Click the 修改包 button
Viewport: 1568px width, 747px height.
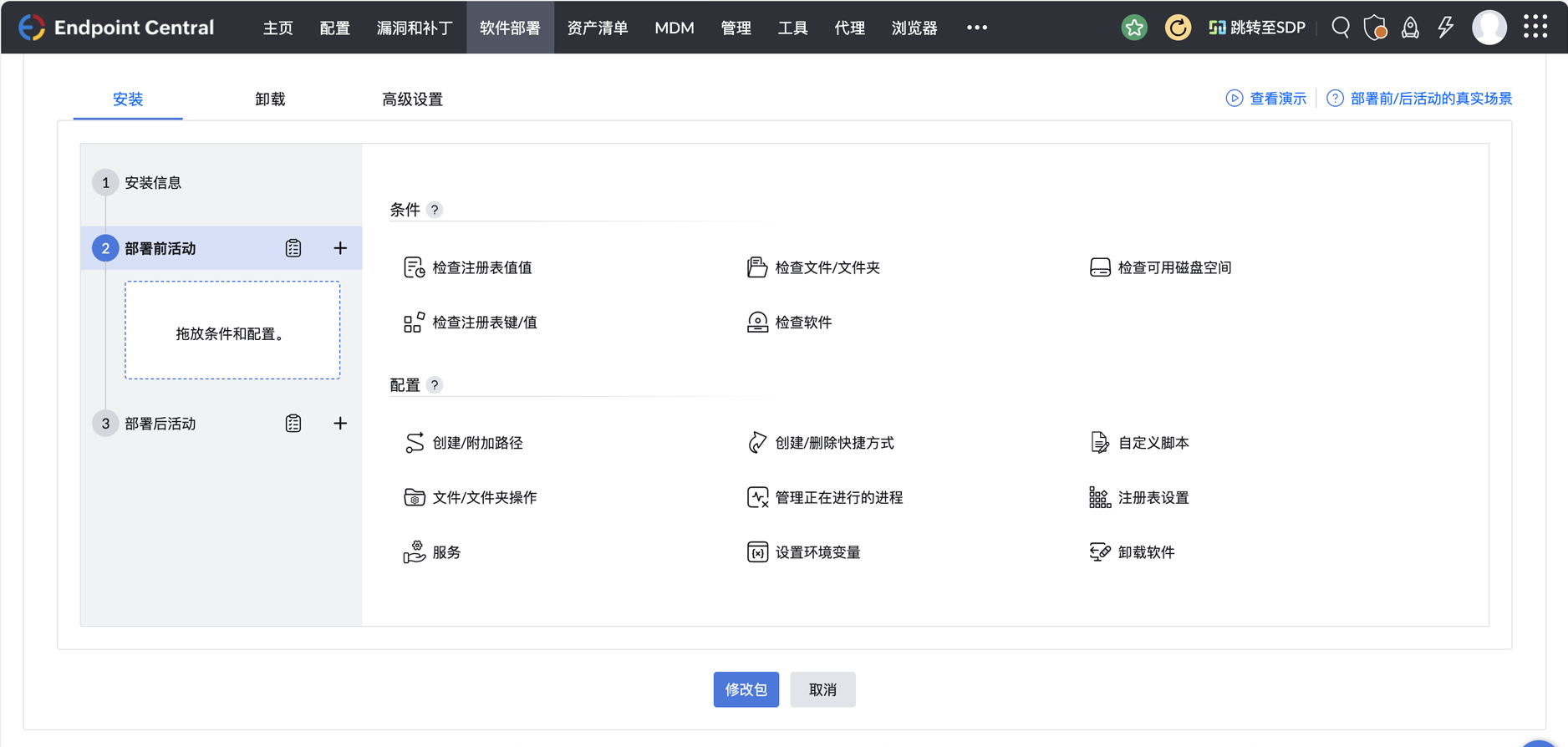tap(746, 689)
